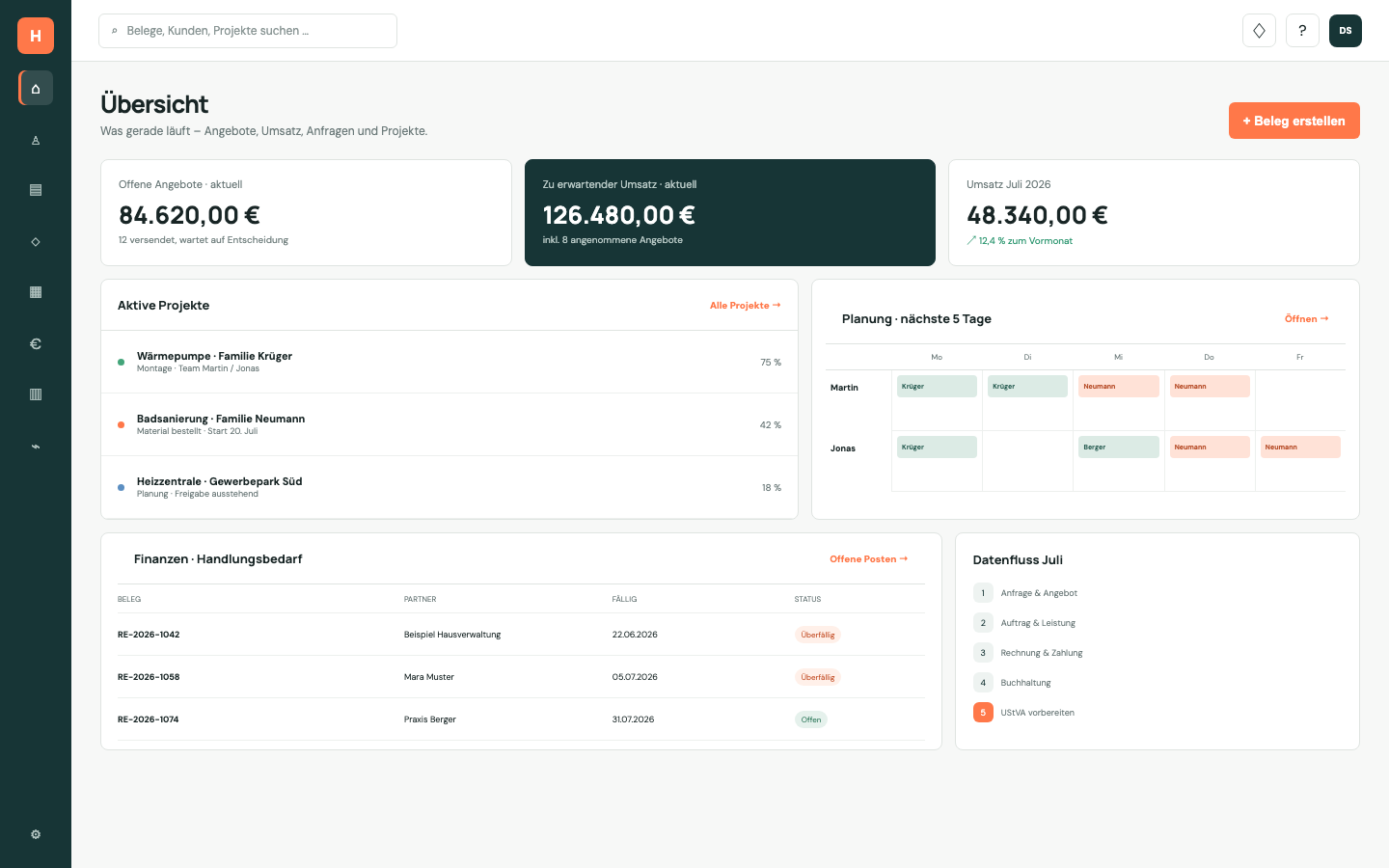Click the Beleg erstellen button

pos(1294,121)
